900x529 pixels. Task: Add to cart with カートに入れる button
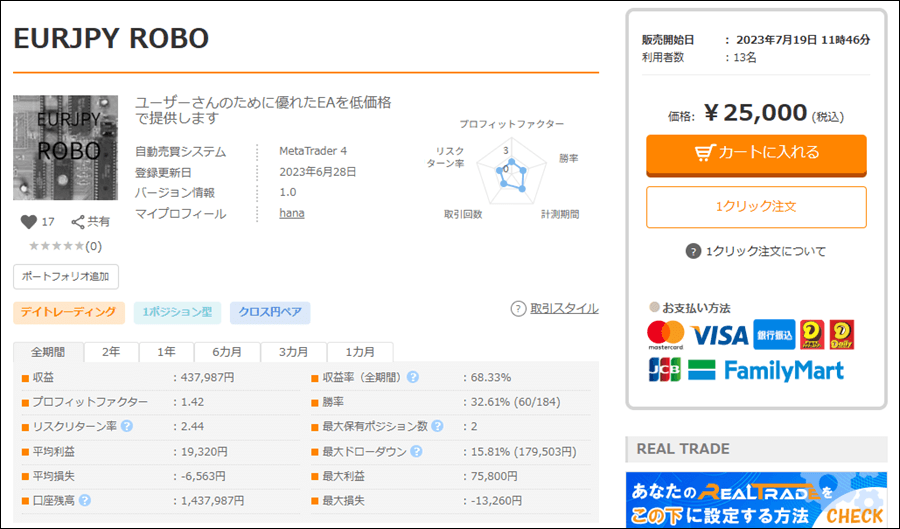[756, 153]
